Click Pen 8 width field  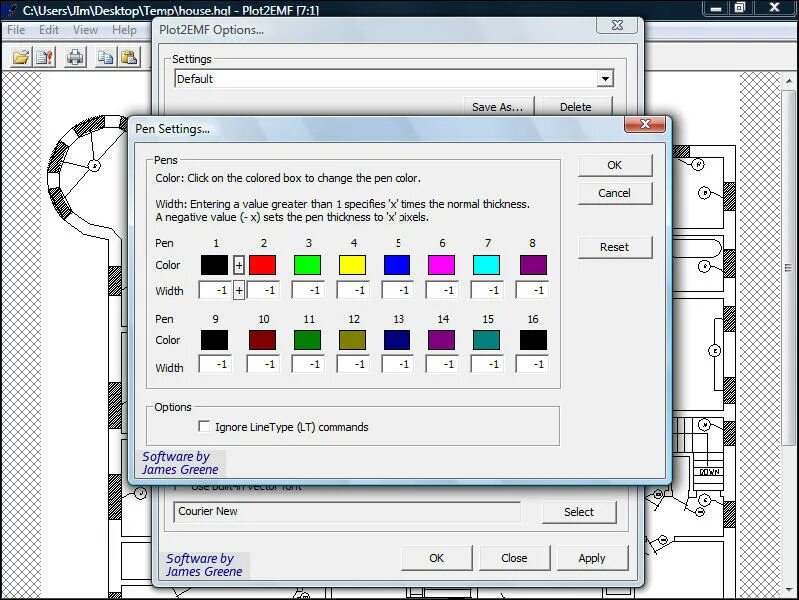point(533,290)
